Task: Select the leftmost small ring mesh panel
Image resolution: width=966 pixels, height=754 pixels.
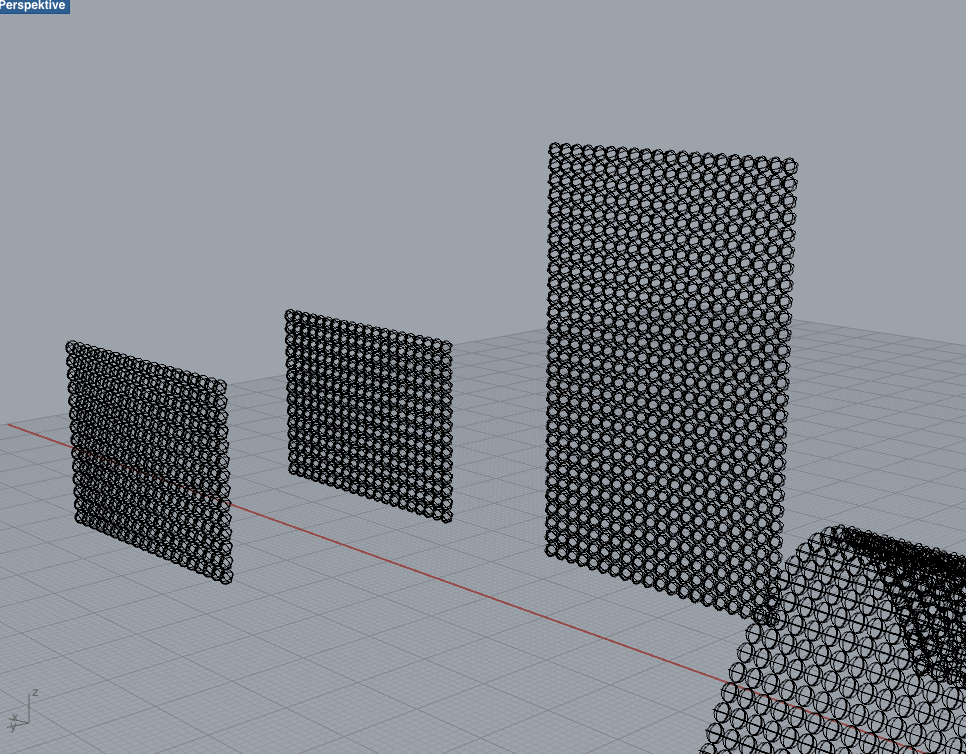Action: click(149, 461)
